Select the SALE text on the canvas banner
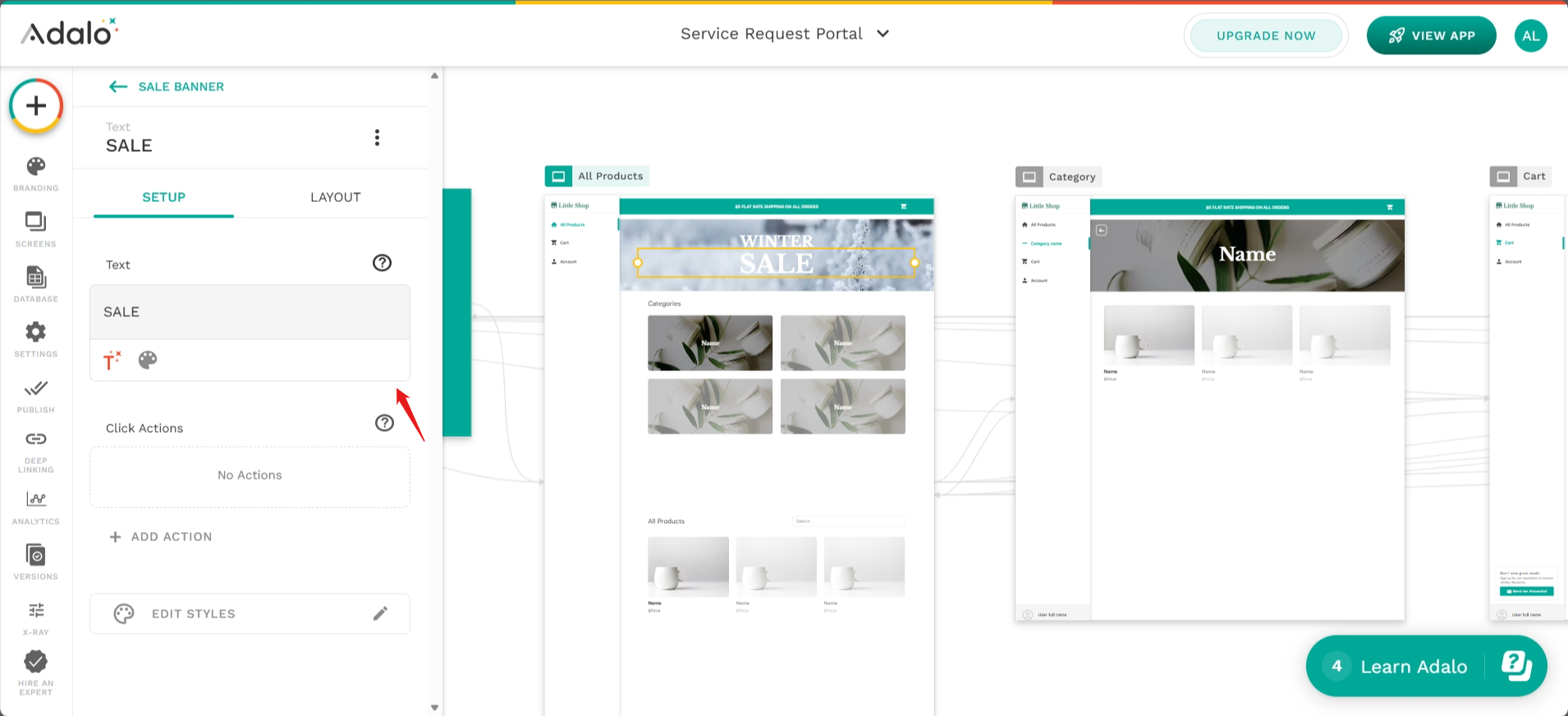 coord(776,264)
